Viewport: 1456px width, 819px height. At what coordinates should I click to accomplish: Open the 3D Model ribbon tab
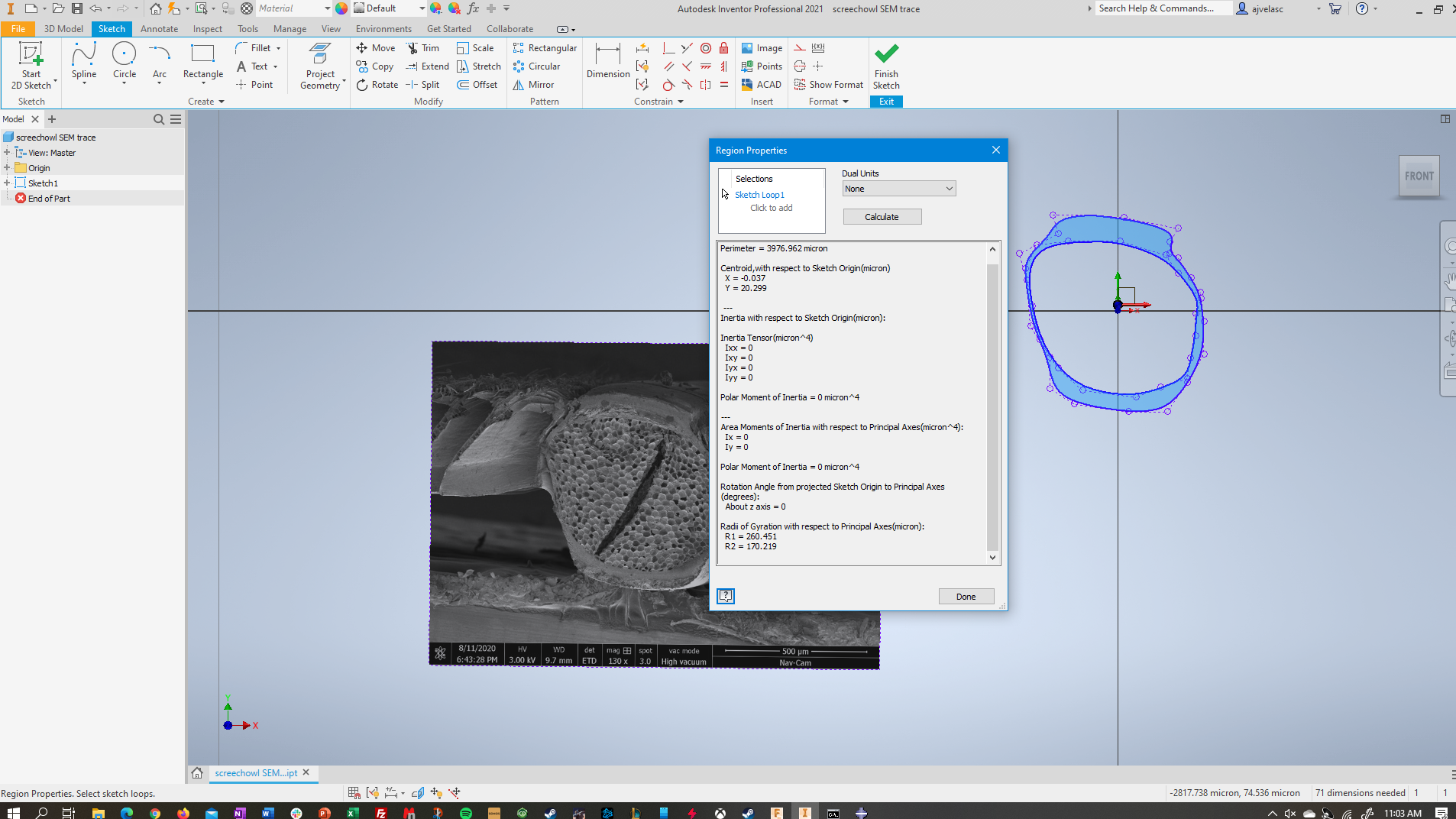click(x=63, y=29)
